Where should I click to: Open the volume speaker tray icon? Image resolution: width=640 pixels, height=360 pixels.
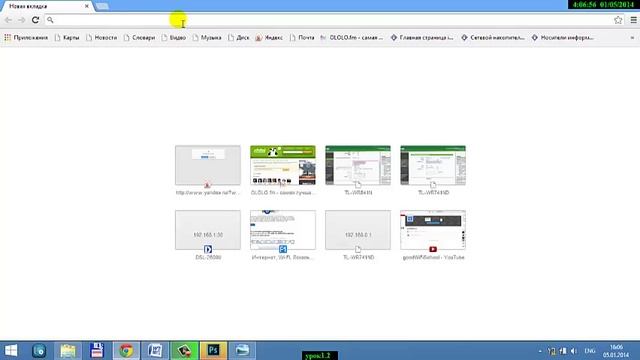[574, 351]
